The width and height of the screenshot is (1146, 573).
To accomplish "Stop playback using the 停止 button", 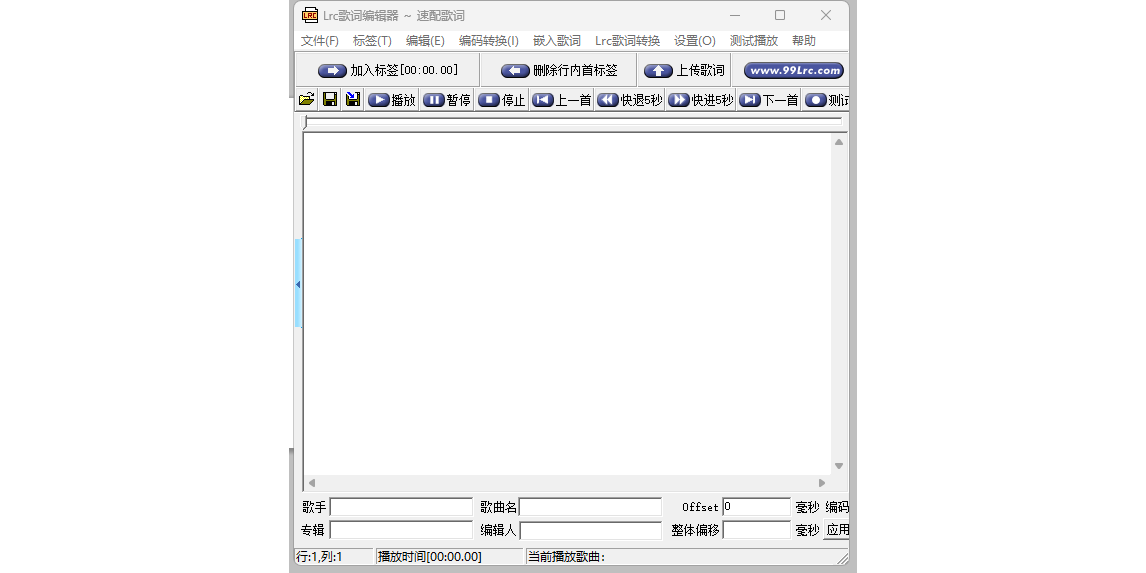I will (x=502, y=100).
